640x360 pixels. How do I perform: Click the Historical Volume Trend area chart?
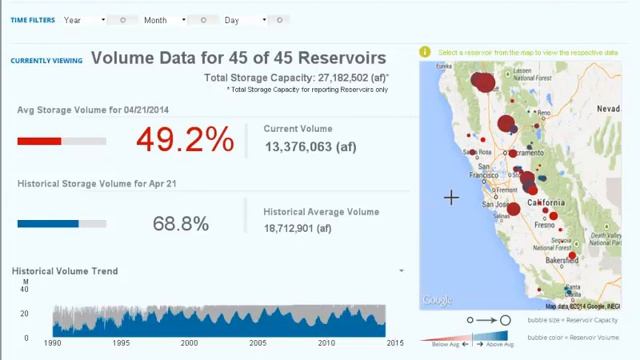pos(219,321)
